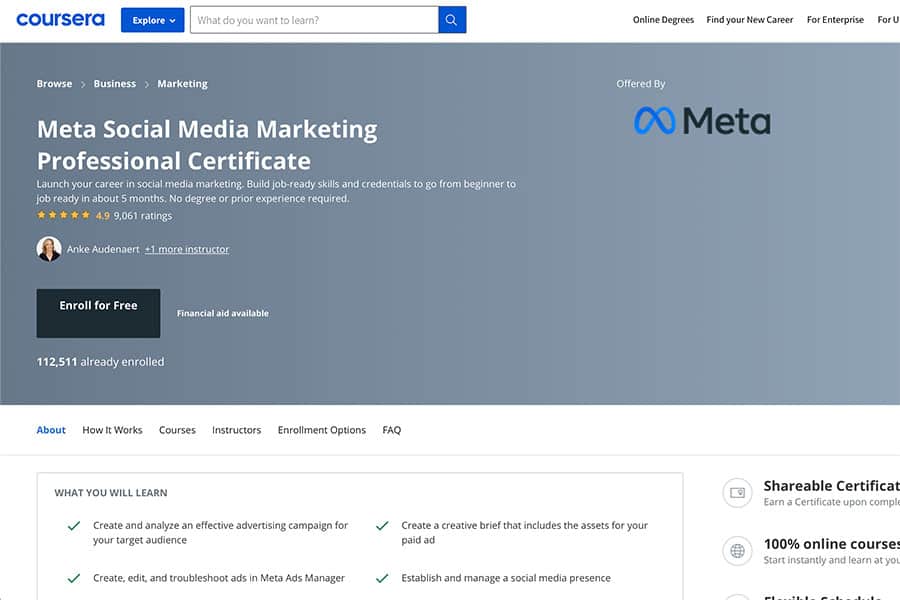Open the Explore dropdown menu
This screenshot has height=600, width=900.
point(153,20)
